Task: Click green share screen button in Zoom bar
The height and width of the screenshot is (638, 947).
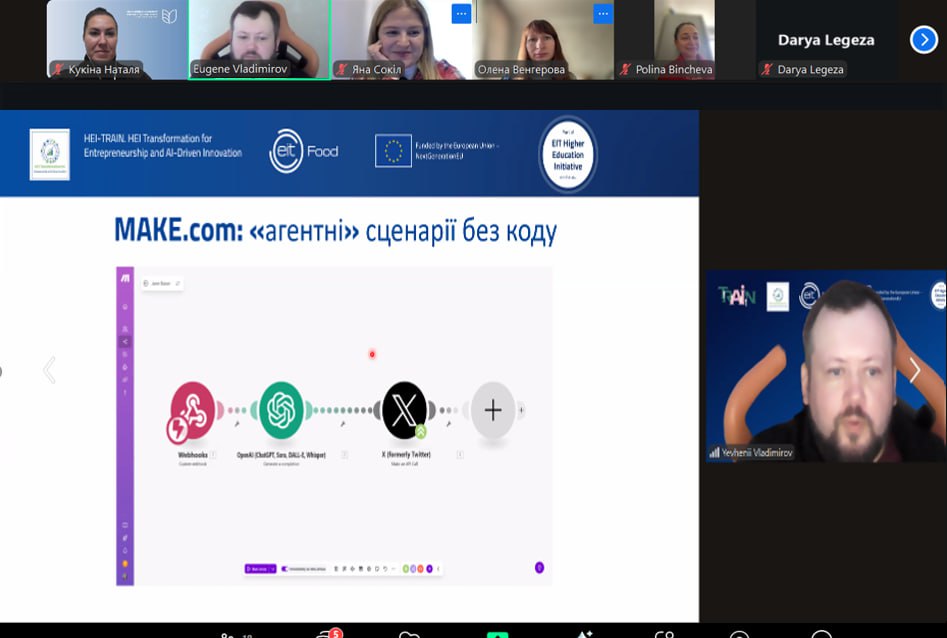Action: [x=498, y=634]
